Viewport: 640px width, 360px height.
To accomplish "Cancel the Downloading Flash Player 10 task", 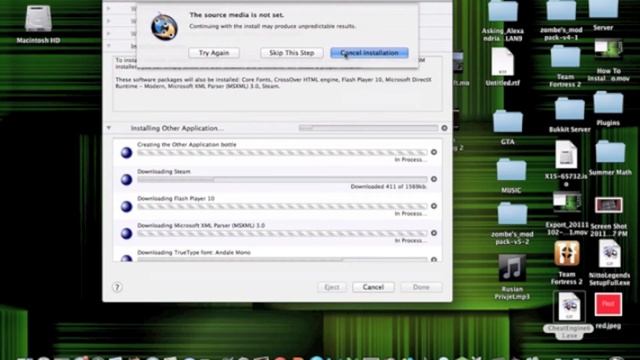I will (434, 206).
